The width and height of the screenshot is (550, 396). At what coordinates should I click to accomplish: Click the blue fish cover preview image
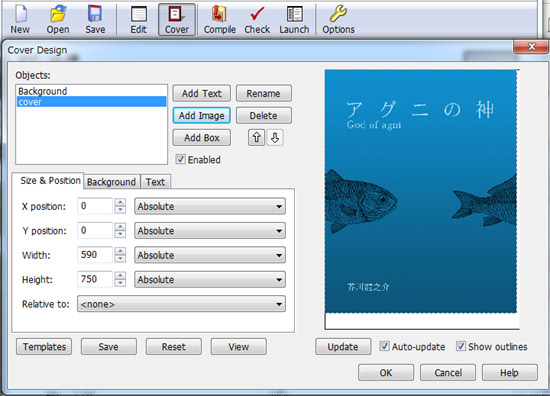pos(421,191)
